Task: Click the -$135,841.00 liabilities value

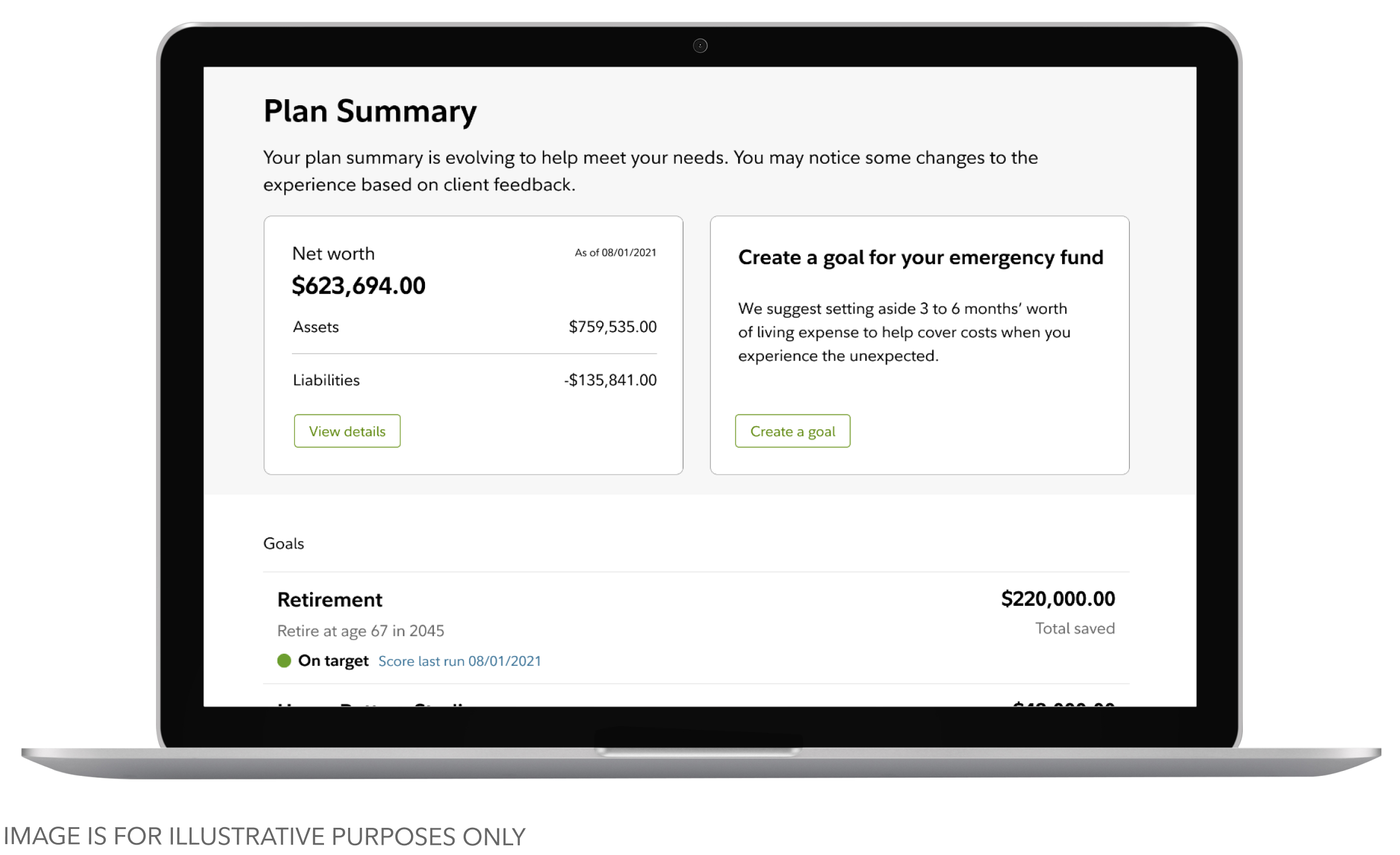Action: 610,380
